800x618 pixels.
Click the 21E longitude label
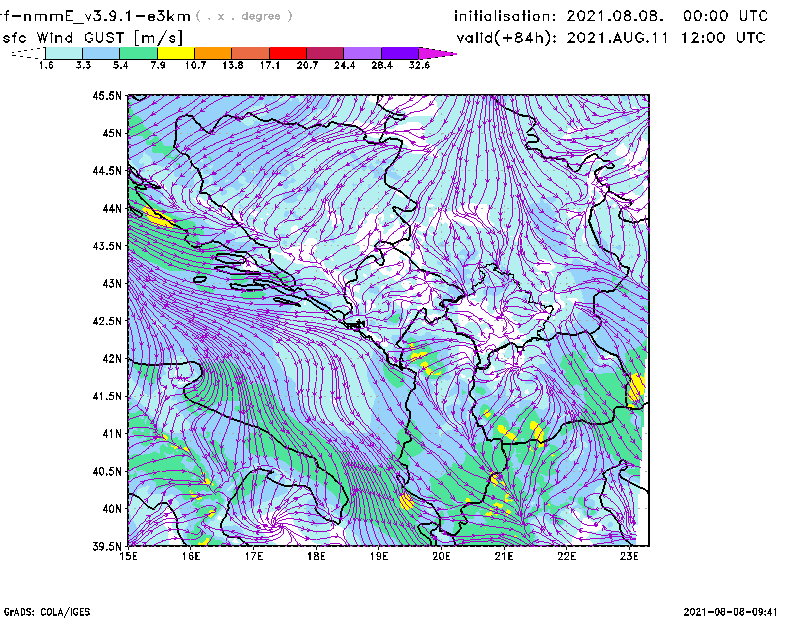504,557
